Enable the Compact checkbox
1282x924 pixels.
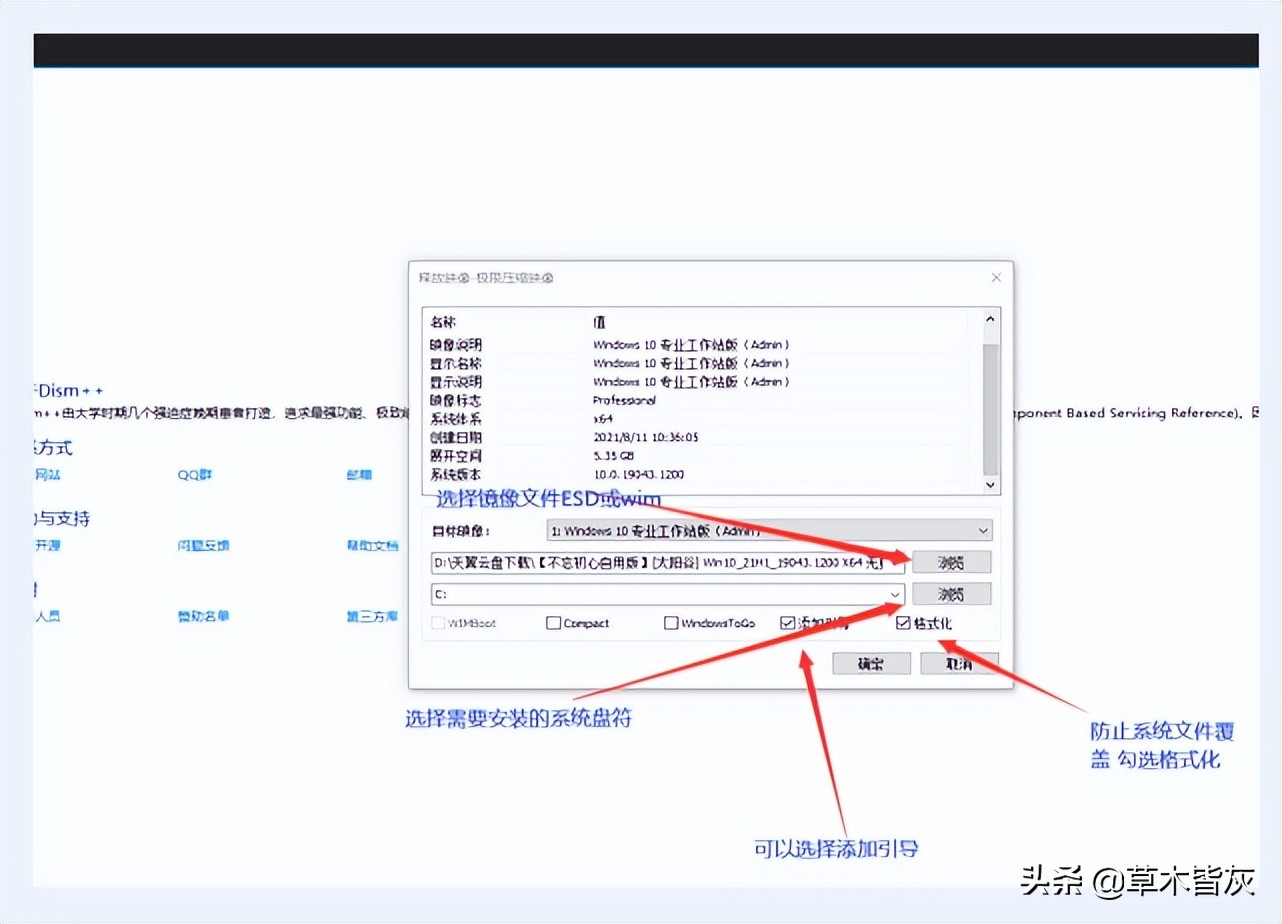pyautogui.click(x=553, y=622)
